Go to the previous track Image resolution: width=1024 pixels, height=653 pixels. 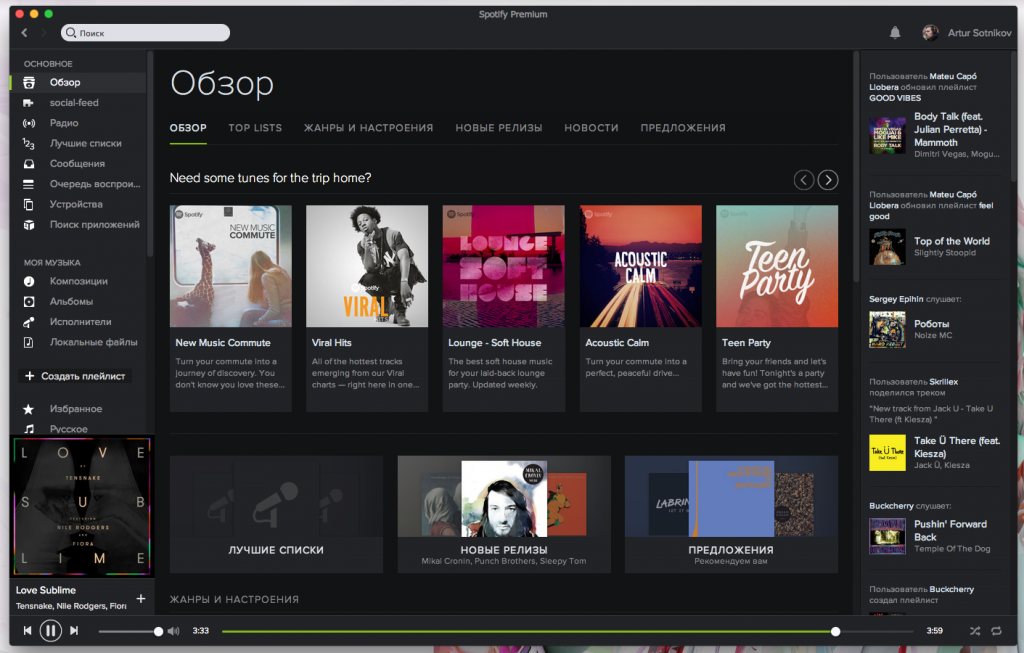[27, 631]
